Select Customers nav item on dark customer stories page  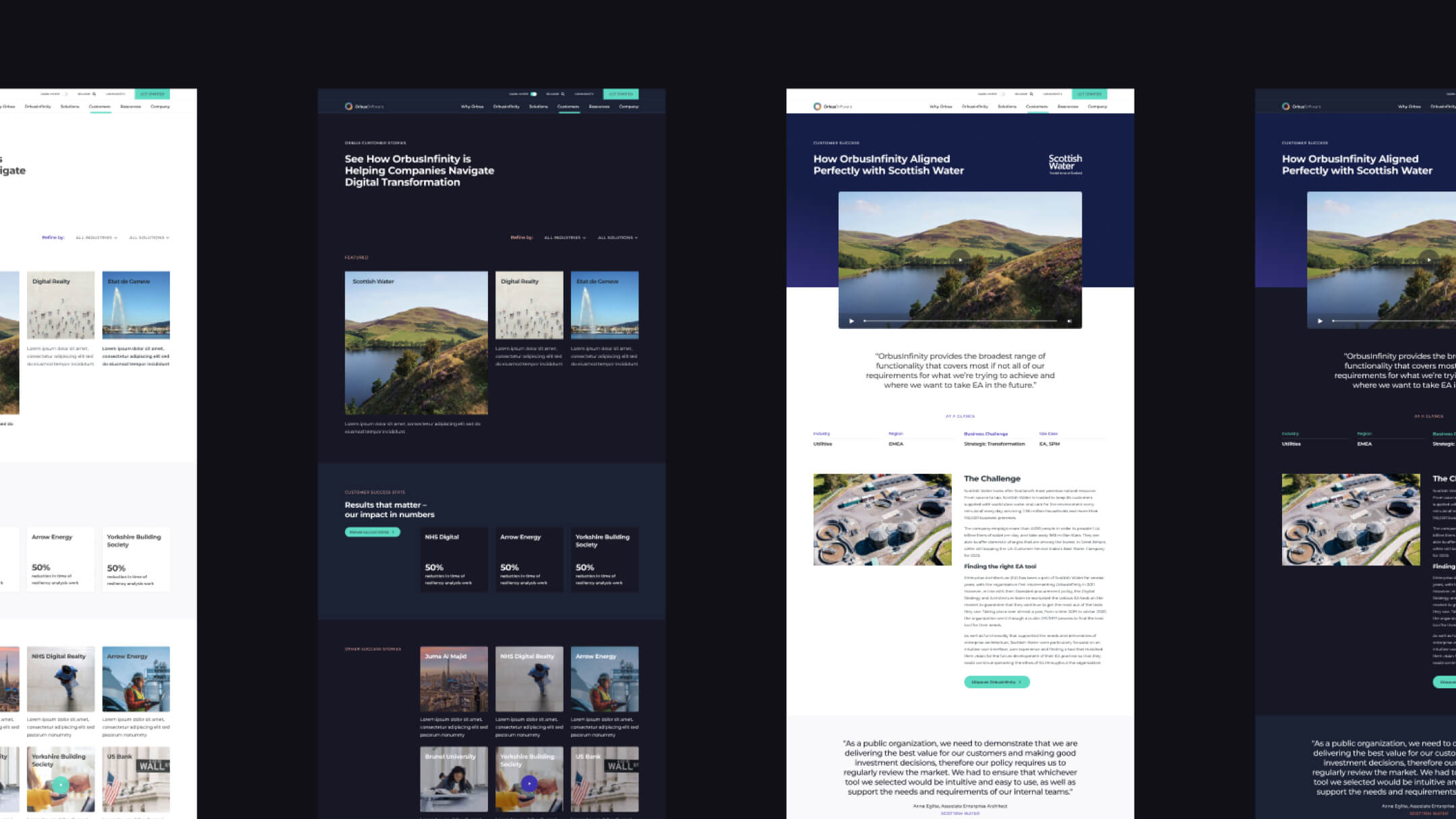click(x=568, y=107)
